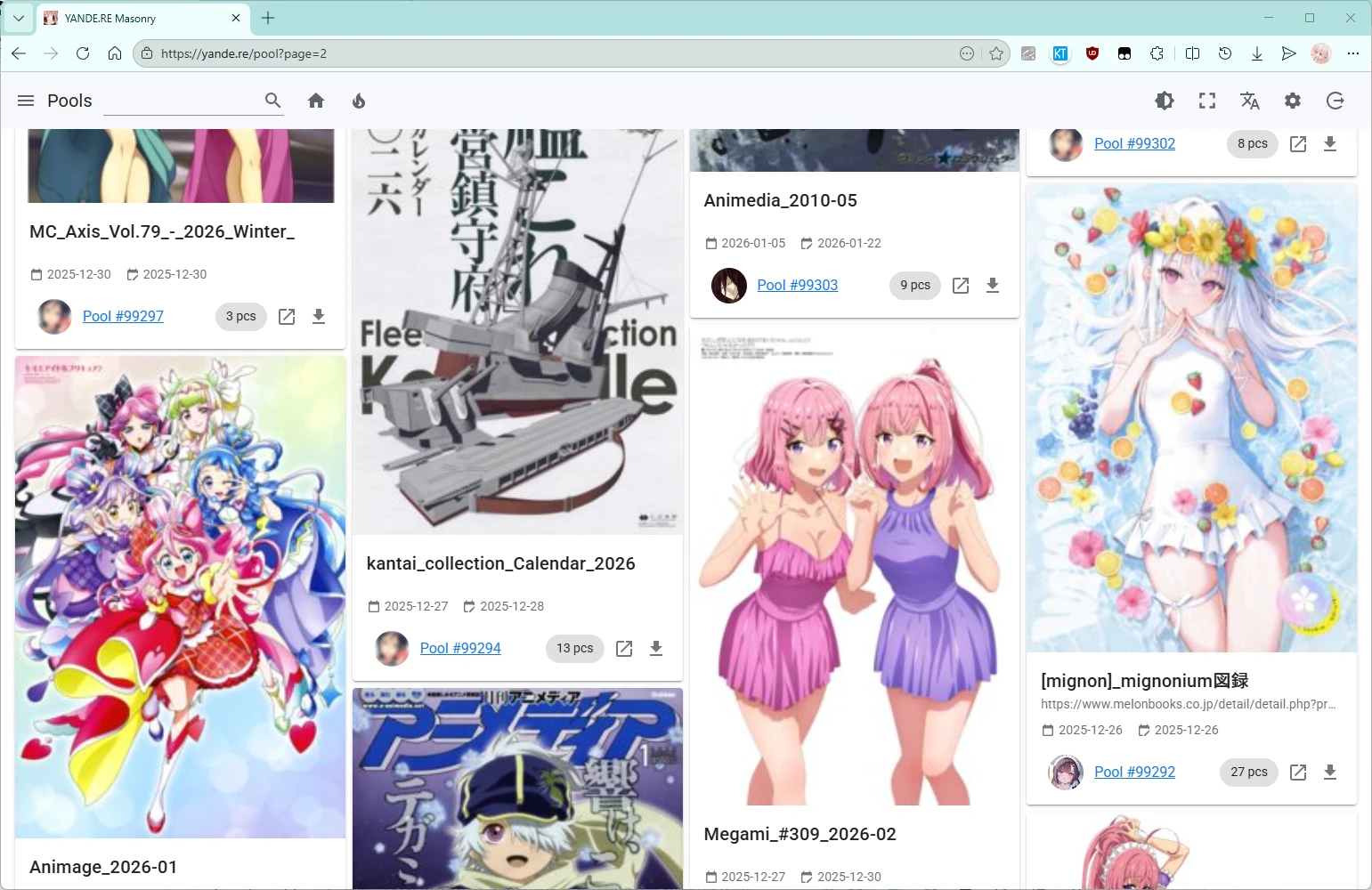The height and width of the screenshot is (890, 1372).
Task: Click the logout icon in toolbar
Action: pyautogui.click(x=1335, y=101)
